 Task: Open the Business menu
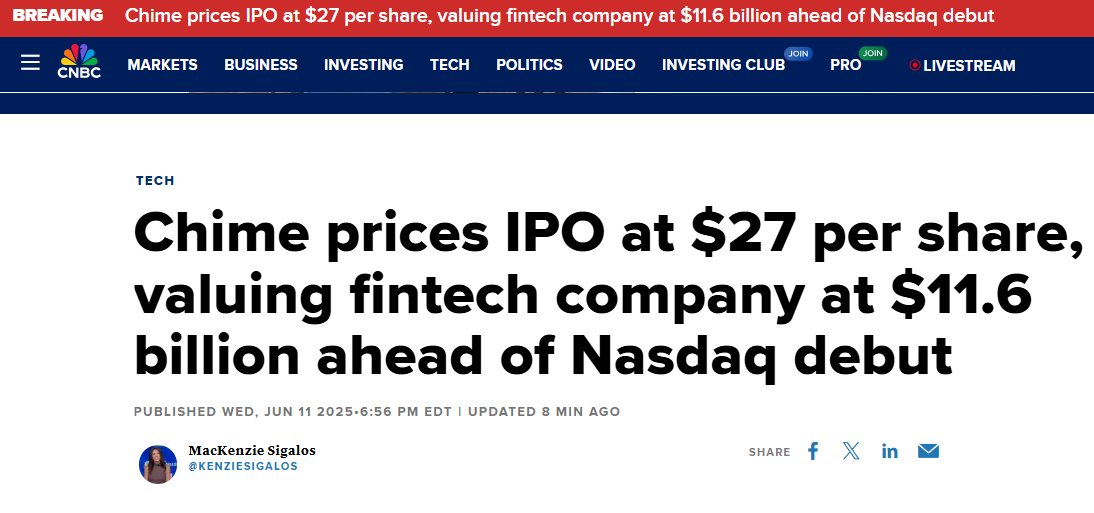click(x=261, y=65)
